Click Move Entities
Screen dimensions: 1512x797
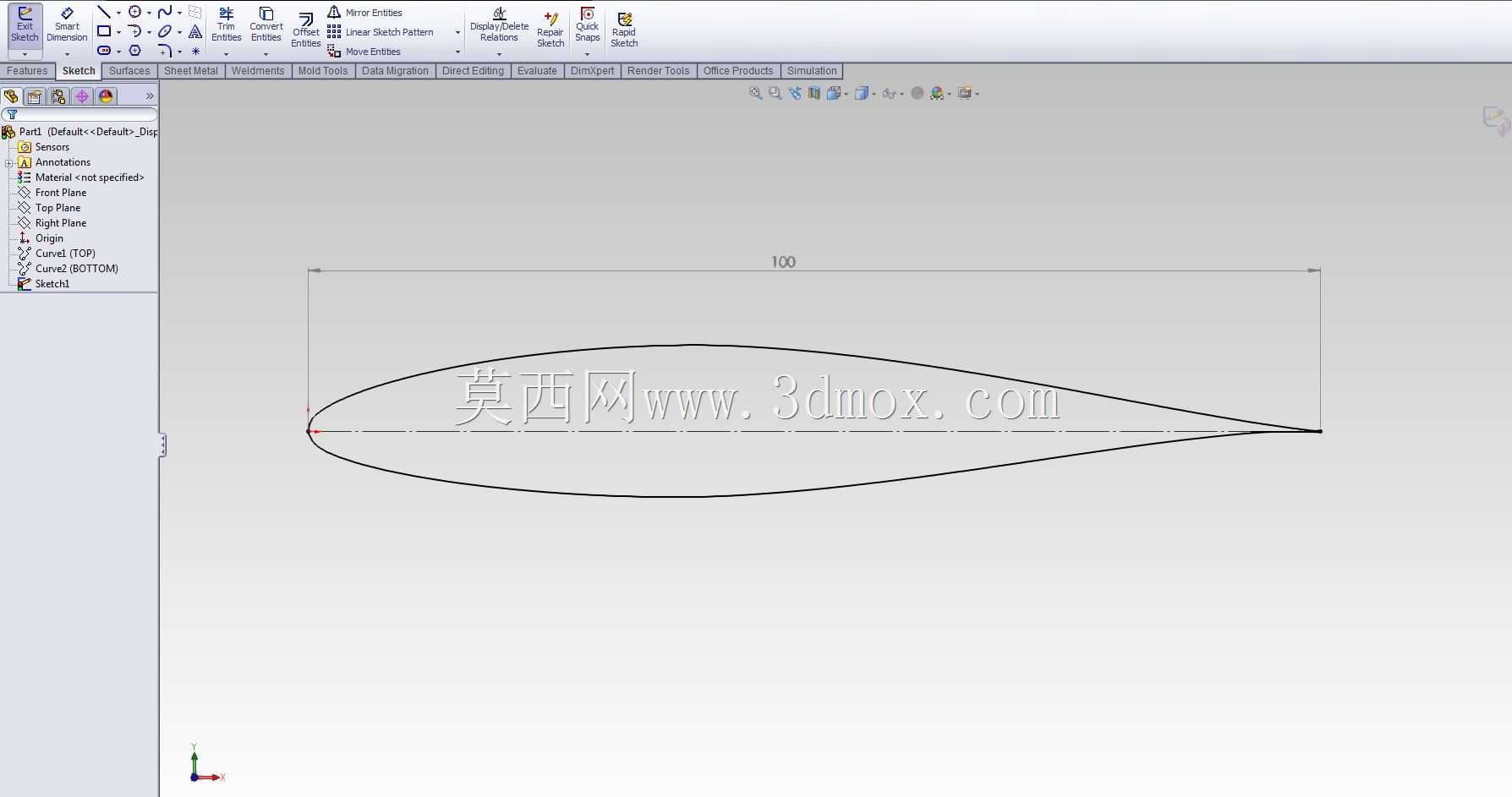pyautogui.click(x=364, y=52)
